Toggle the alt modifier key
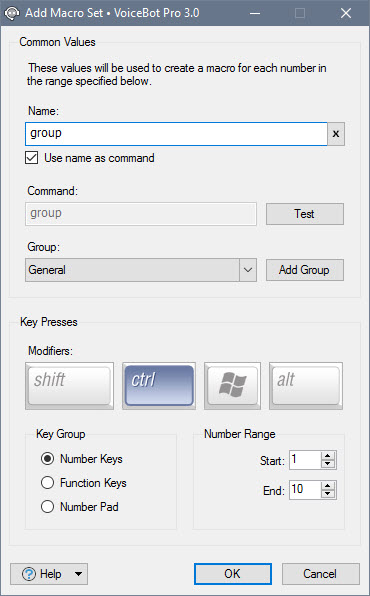The image size is (370, 596). click(306, 385)
